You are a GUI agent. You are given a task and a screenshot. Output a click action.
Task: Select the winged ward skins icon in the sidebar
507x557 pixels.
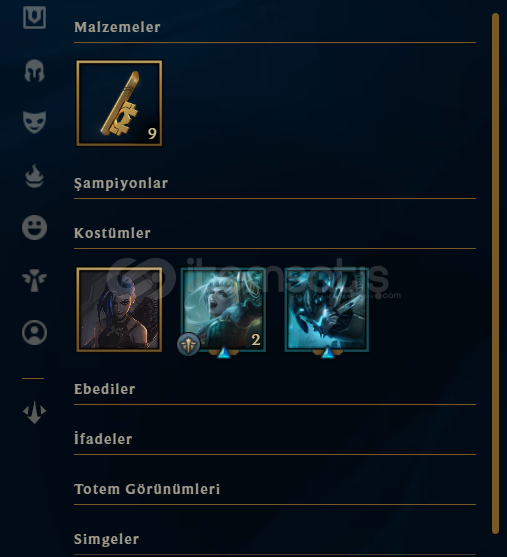pyautogui.click(x=34, y=280)
